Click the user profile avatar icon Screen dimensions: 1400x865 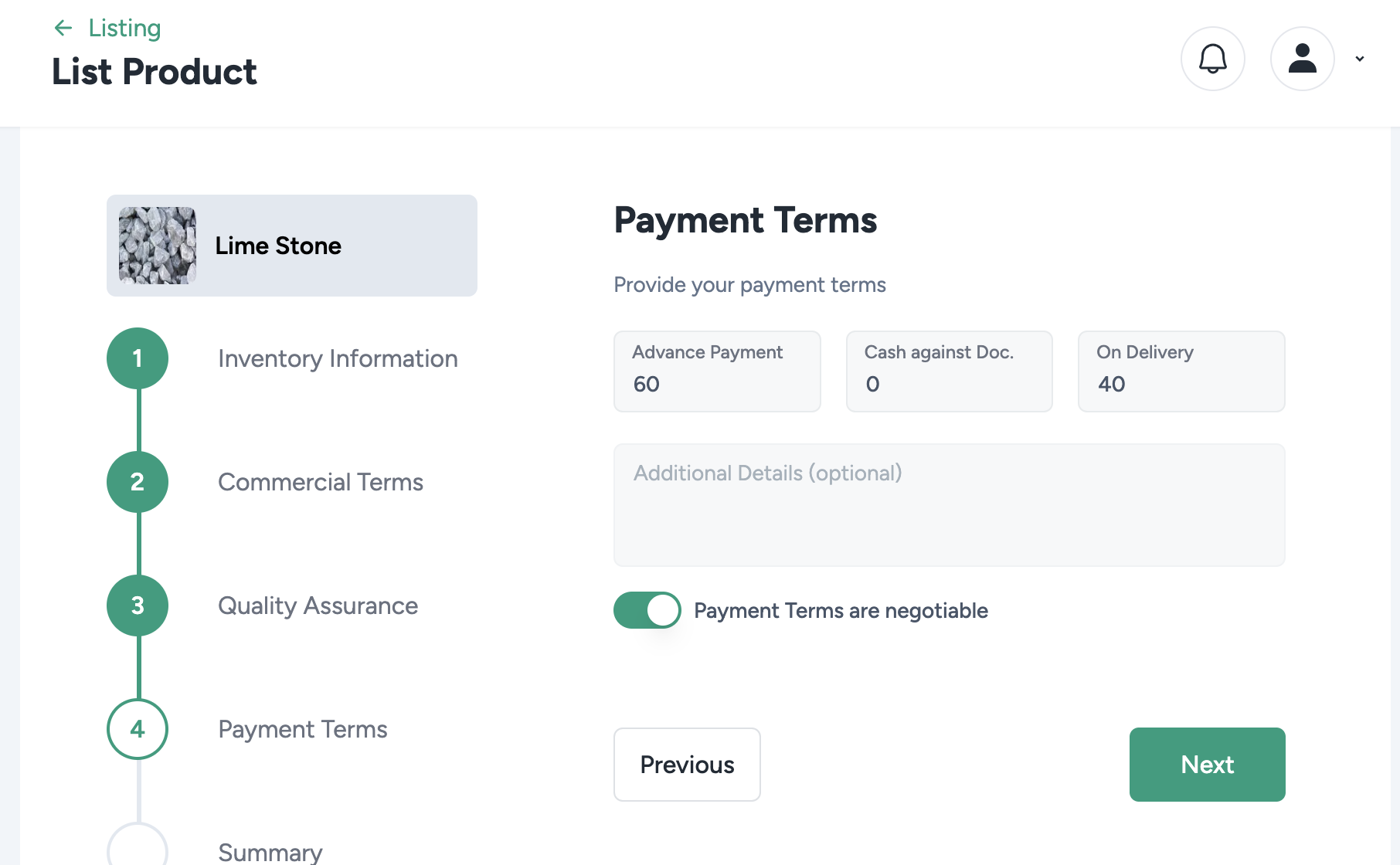pos(1302,59)
